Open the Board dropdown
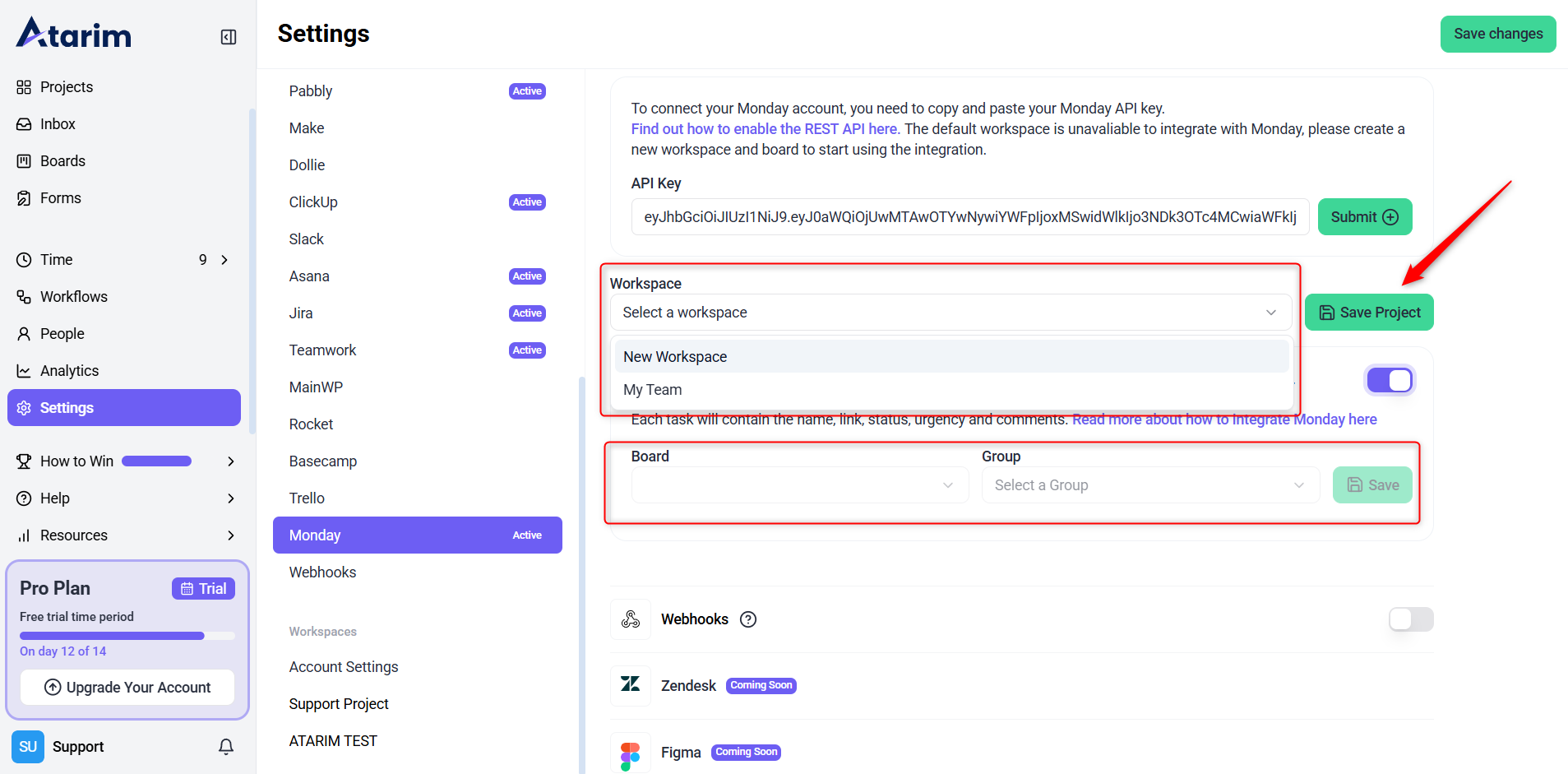Screen dimensions: 1568x774 tap(799, 485)
